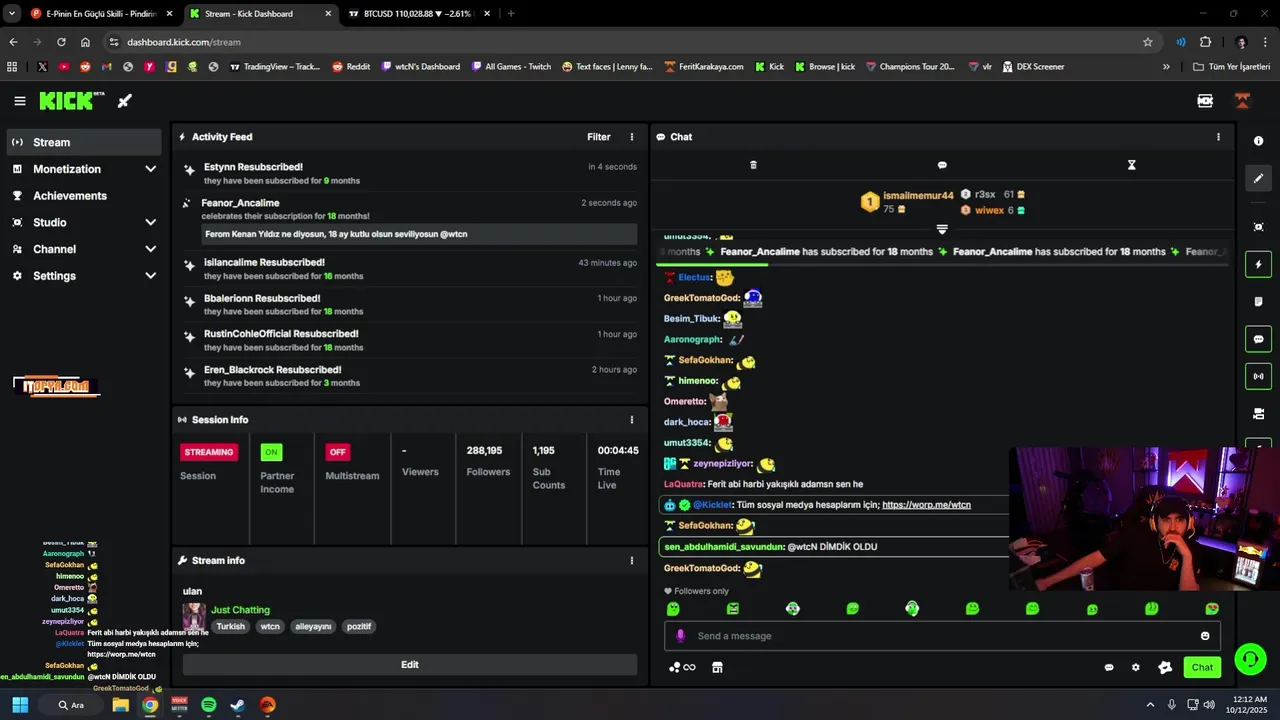This screenshot has height=720, width=1280.
Task: Click the chat bubble icon beside settings gear
Action: coord(1108,667)
